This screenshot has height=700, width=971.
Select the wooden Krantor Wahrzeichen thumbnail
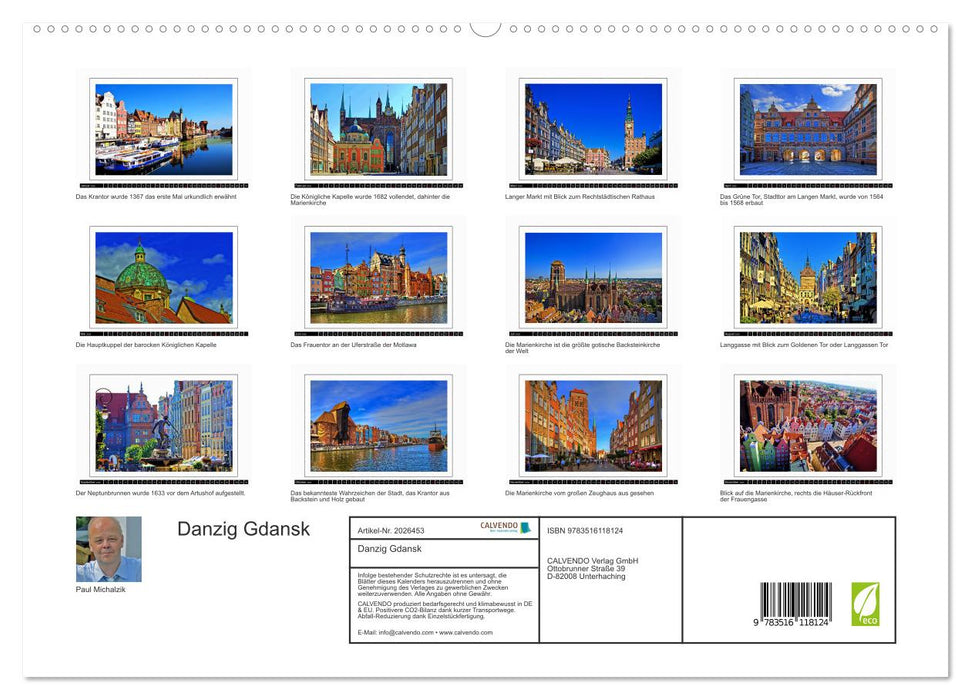pyautogui.click(x=377, y=425)
